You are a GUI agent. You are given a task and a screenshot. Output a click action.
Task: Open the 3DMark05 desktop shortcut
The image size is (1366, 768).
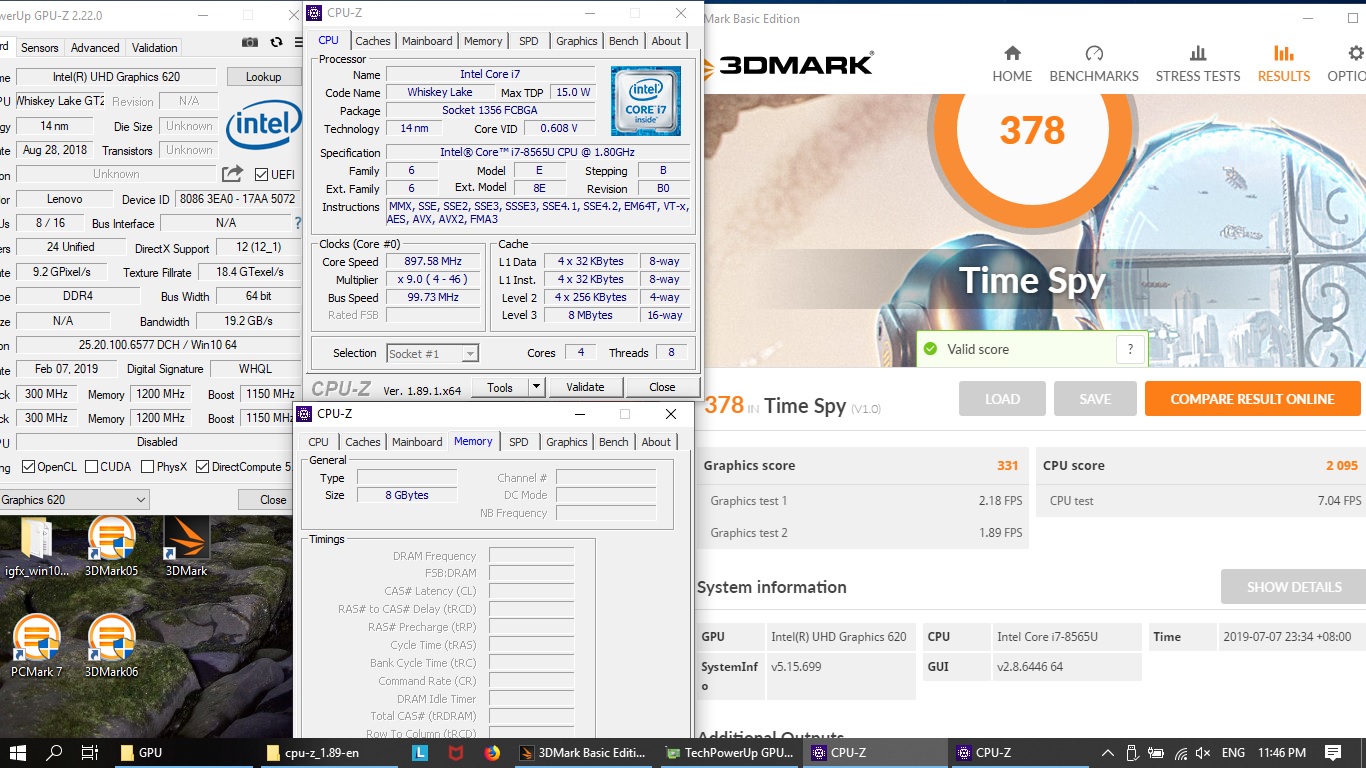(111, 548)
